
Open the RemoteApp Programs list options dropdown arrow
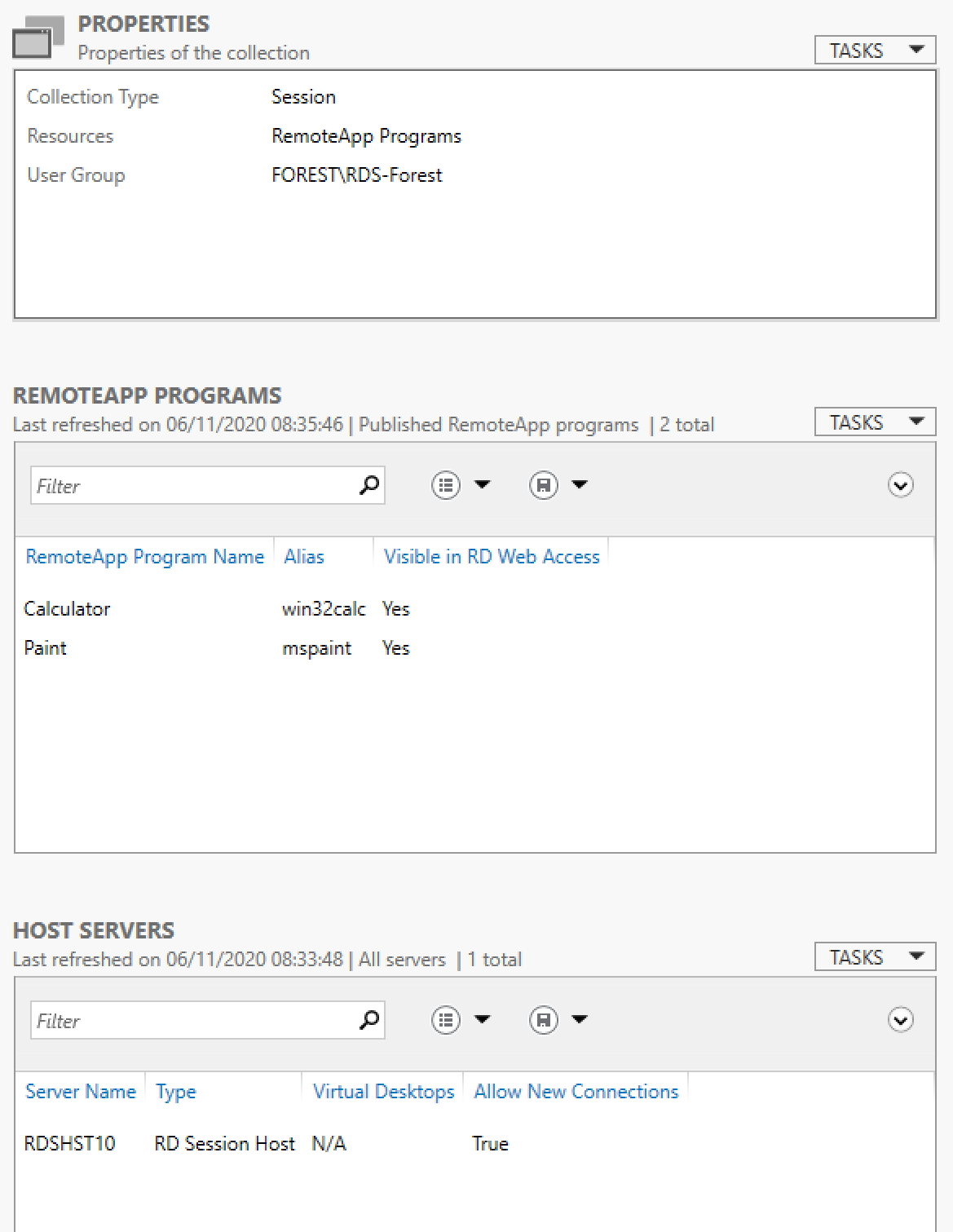click(483, 485)
